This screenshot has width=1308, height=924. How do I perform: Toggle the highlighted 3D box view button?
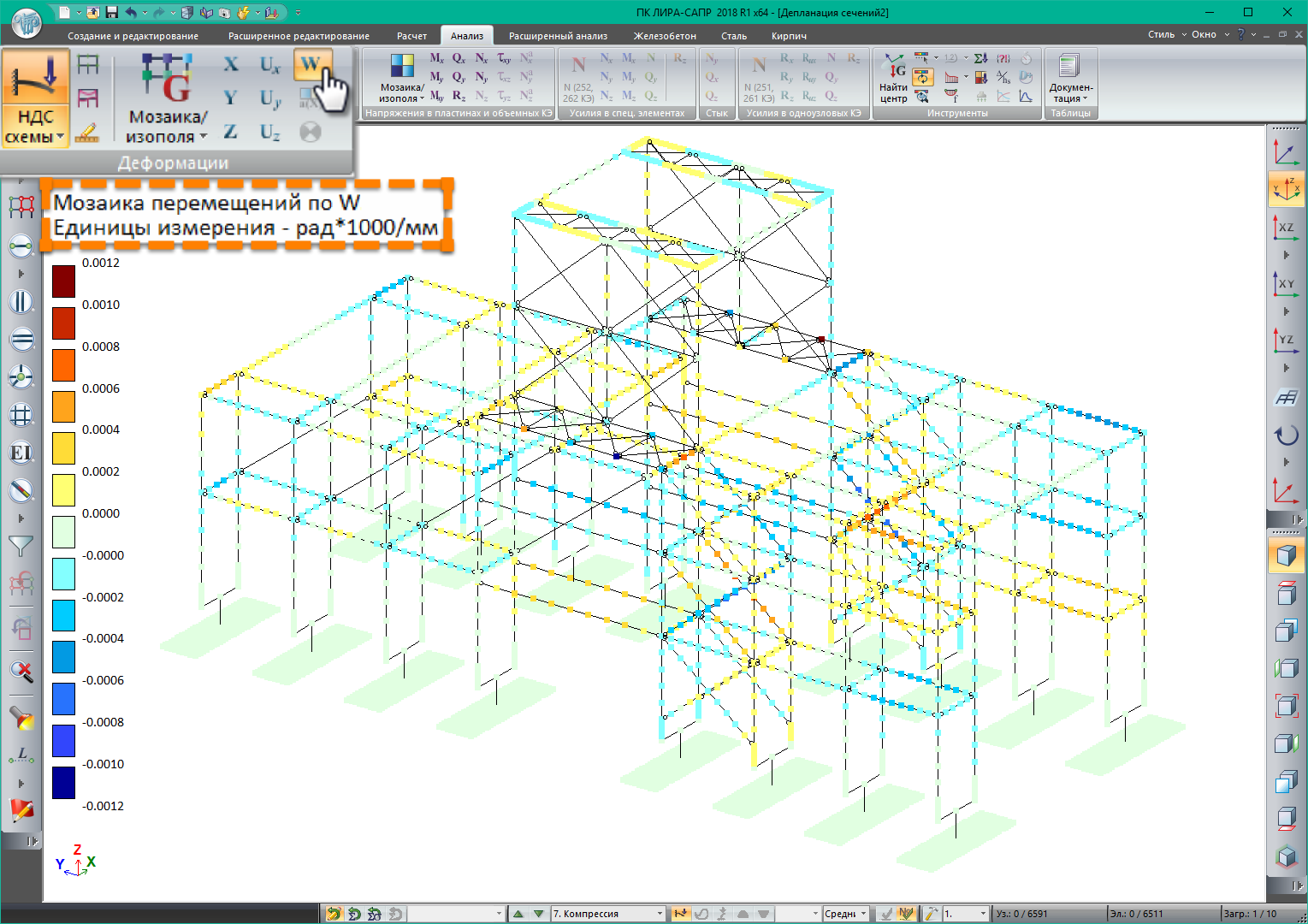(x=1285, y=555)
